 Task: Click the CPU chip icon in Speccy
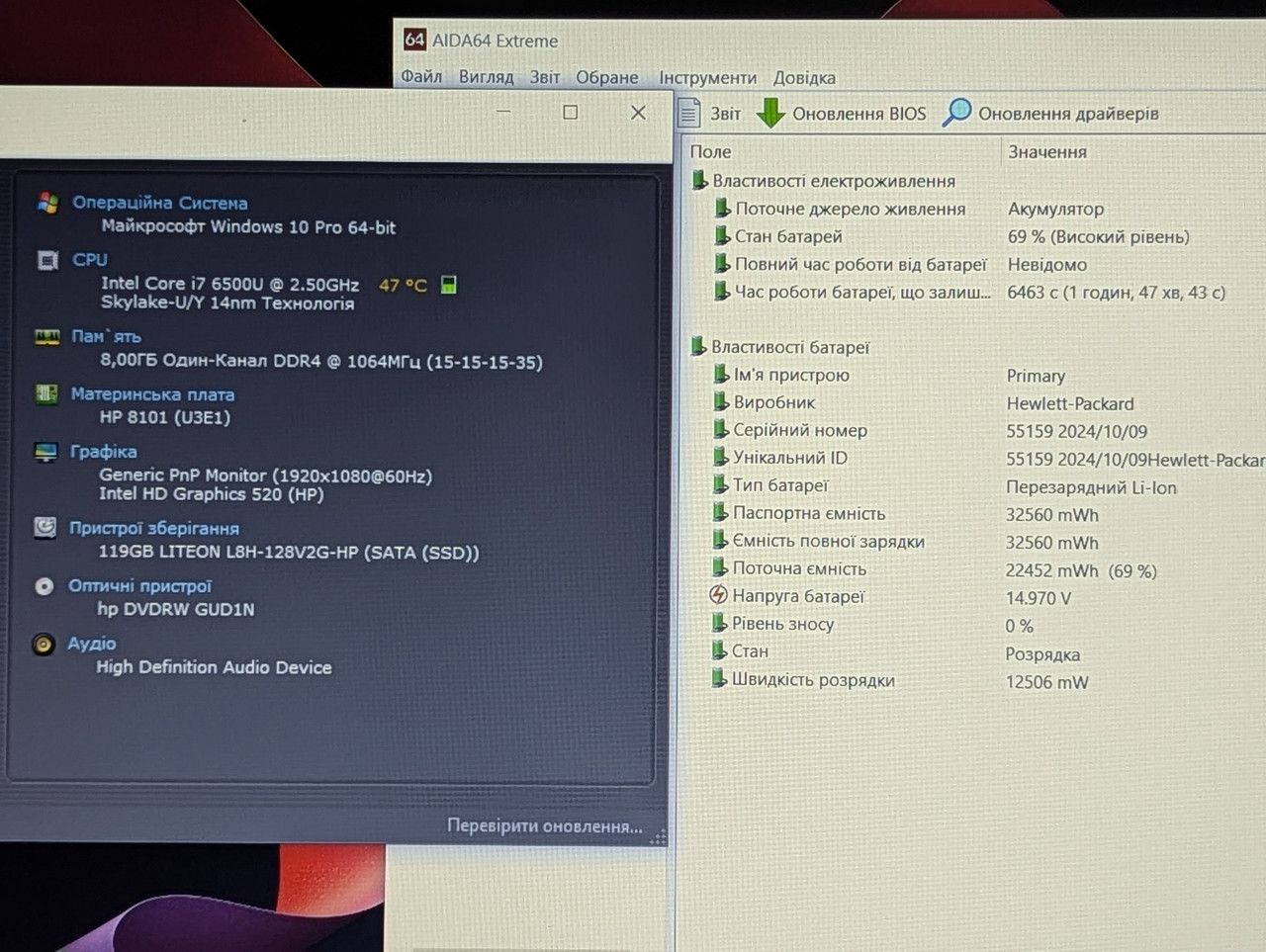pyautogui.click(x=47, y=260)
